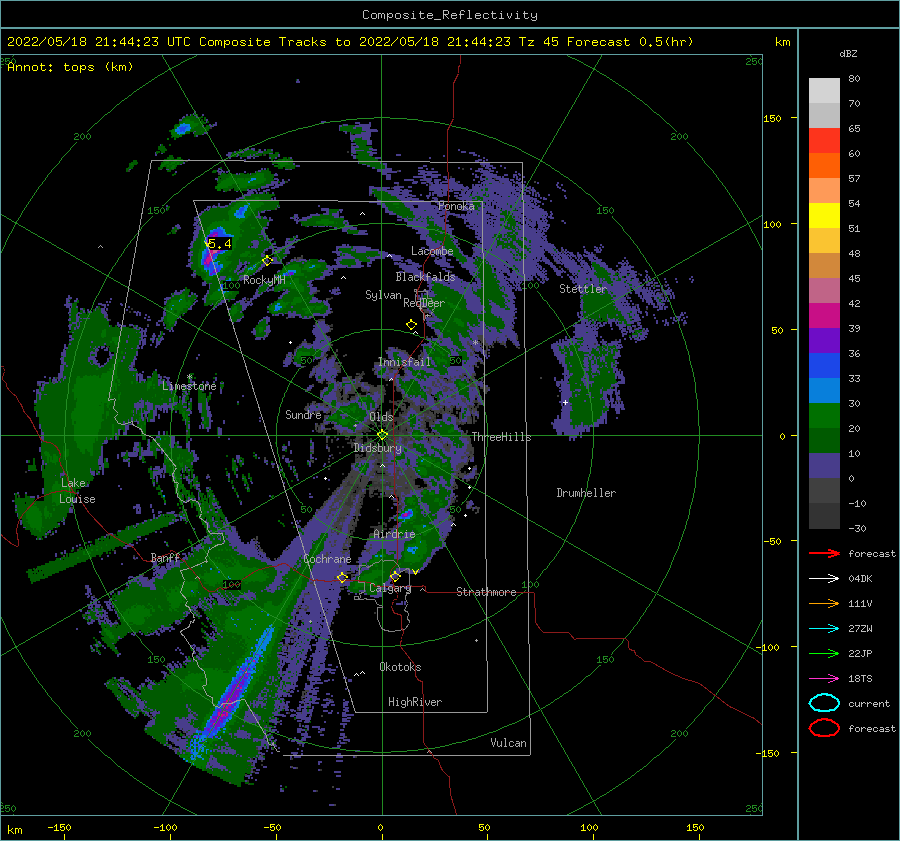Image resolution: width=900 pixels, height=841 pixels.
Task: Click the dBZ legend heading
Action: (x=848, y=53)
